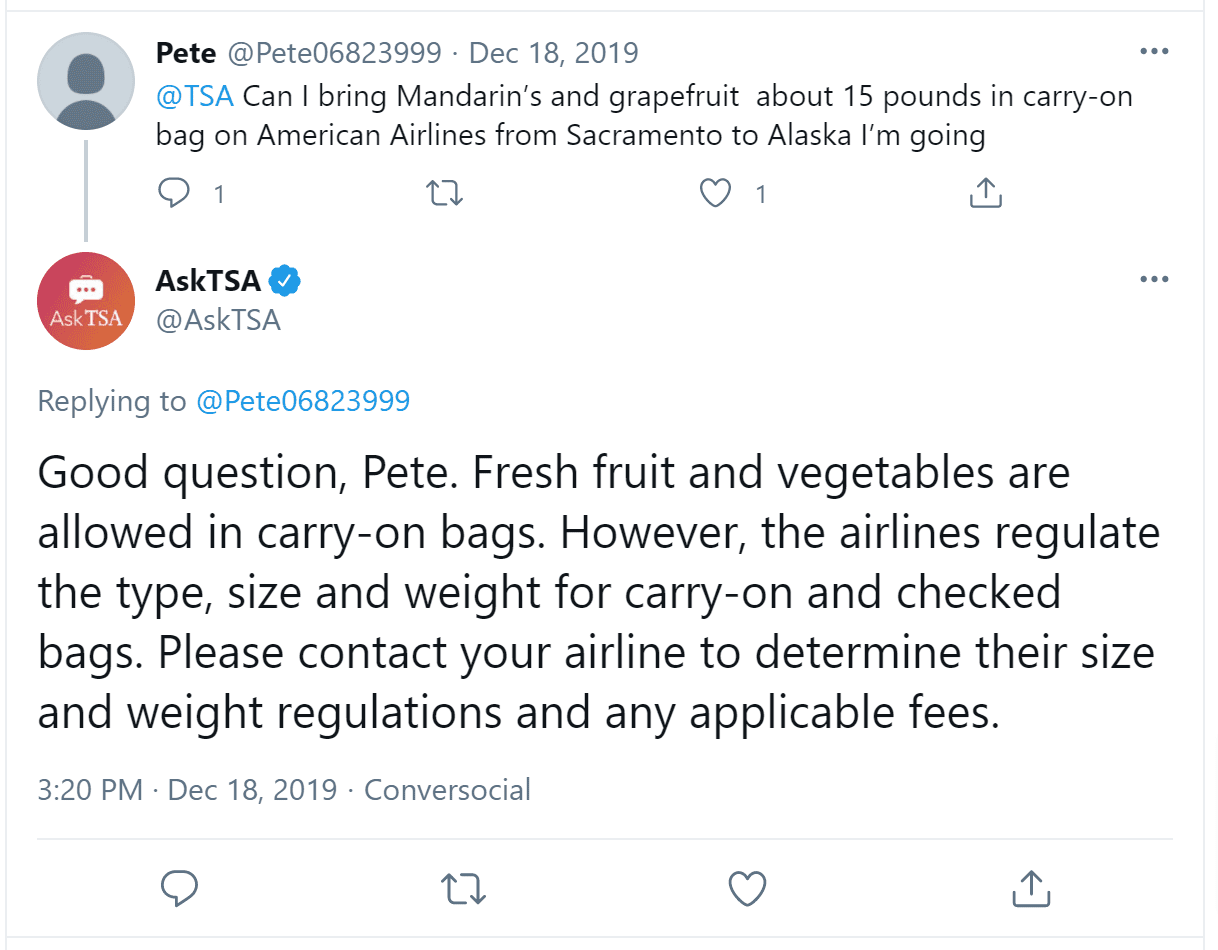Open the Conversocial source label
The image size is (1218, 950).
(447, 790)
